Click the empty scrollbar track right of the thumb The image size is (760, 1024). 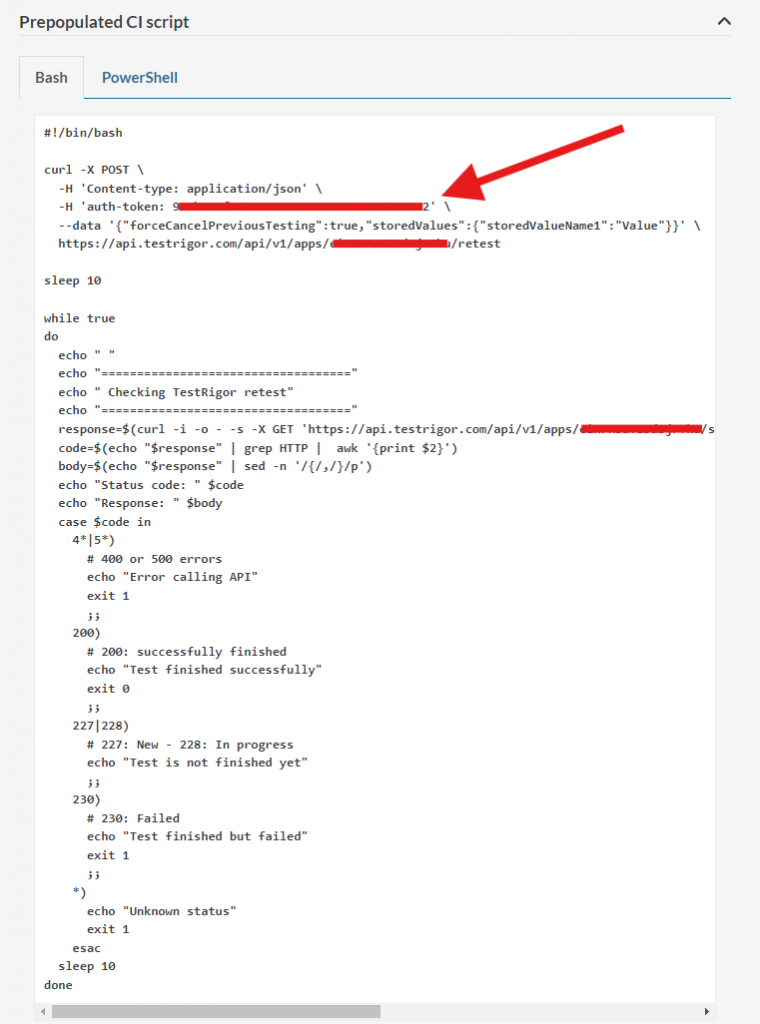click(x=540, y=1011)
